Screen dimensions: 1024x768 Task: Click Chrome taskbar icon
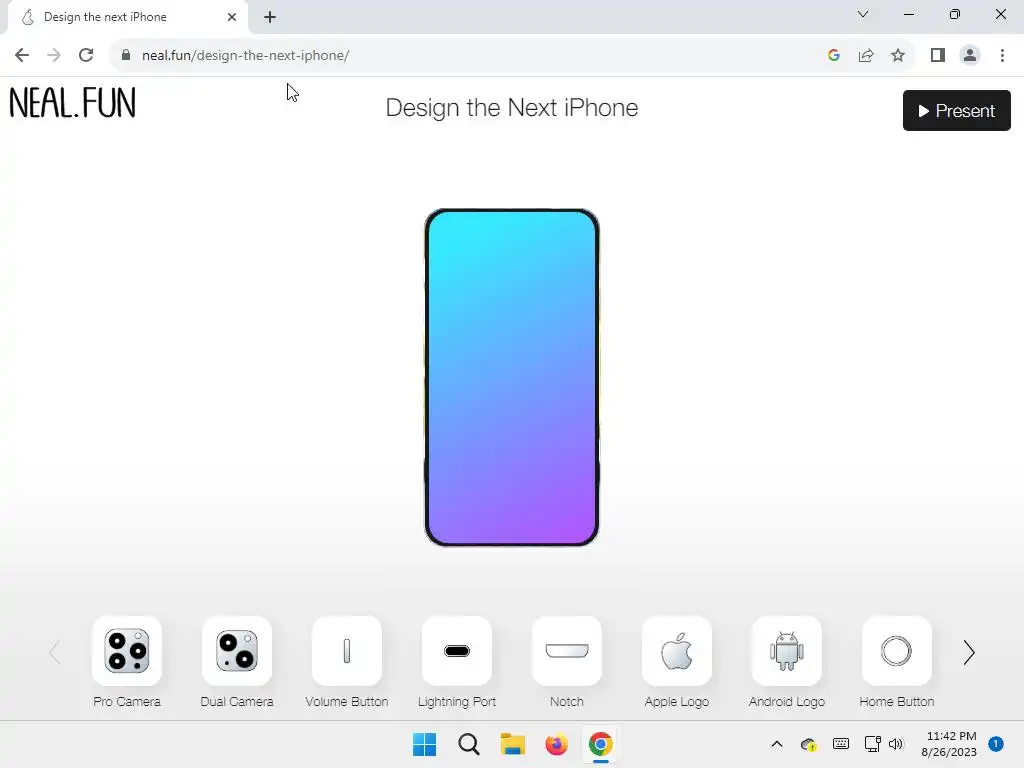601,744
